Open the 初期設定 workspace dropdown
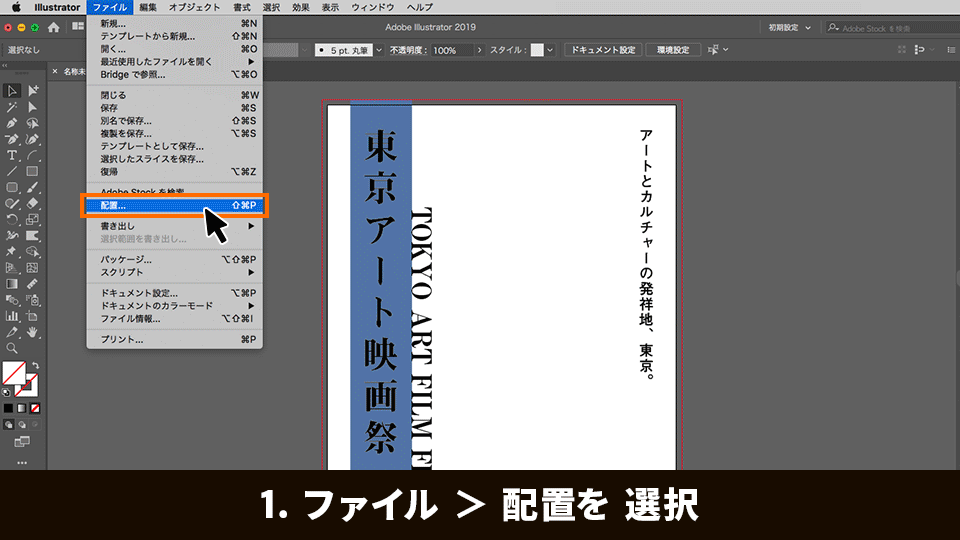 (789, 28)
